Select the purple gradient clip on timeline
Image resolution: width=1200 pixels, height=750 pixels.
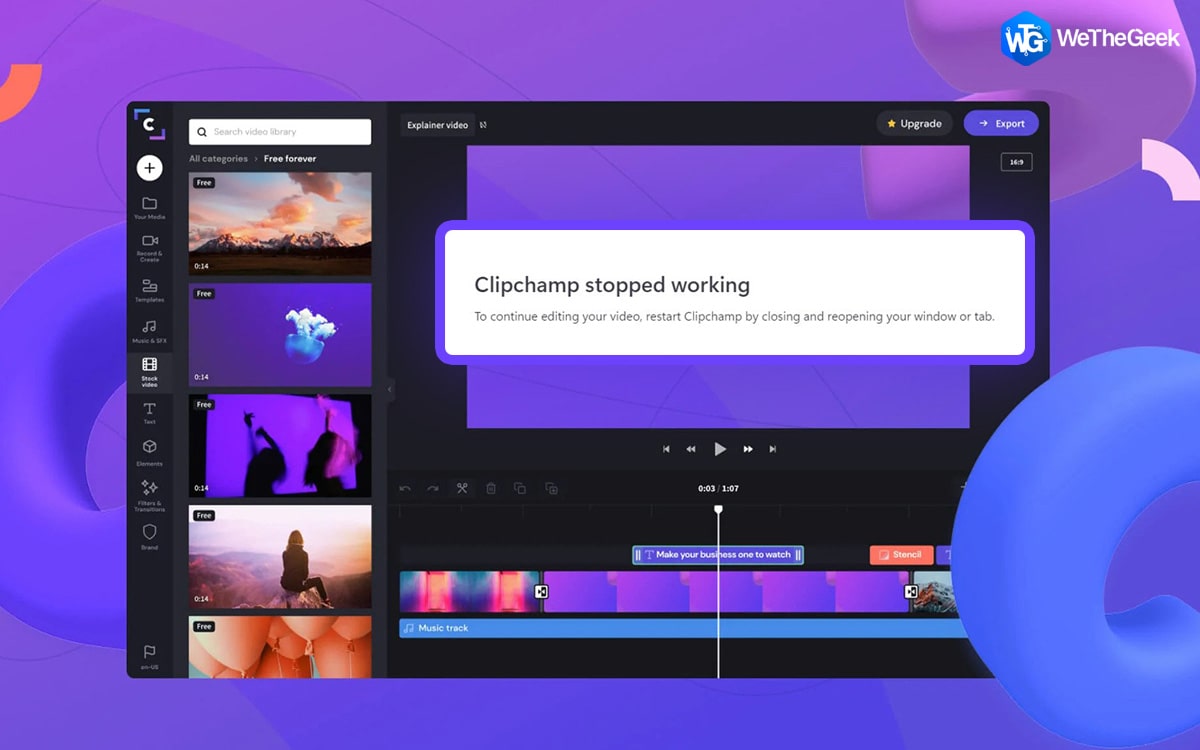click(x=726, y=592)
